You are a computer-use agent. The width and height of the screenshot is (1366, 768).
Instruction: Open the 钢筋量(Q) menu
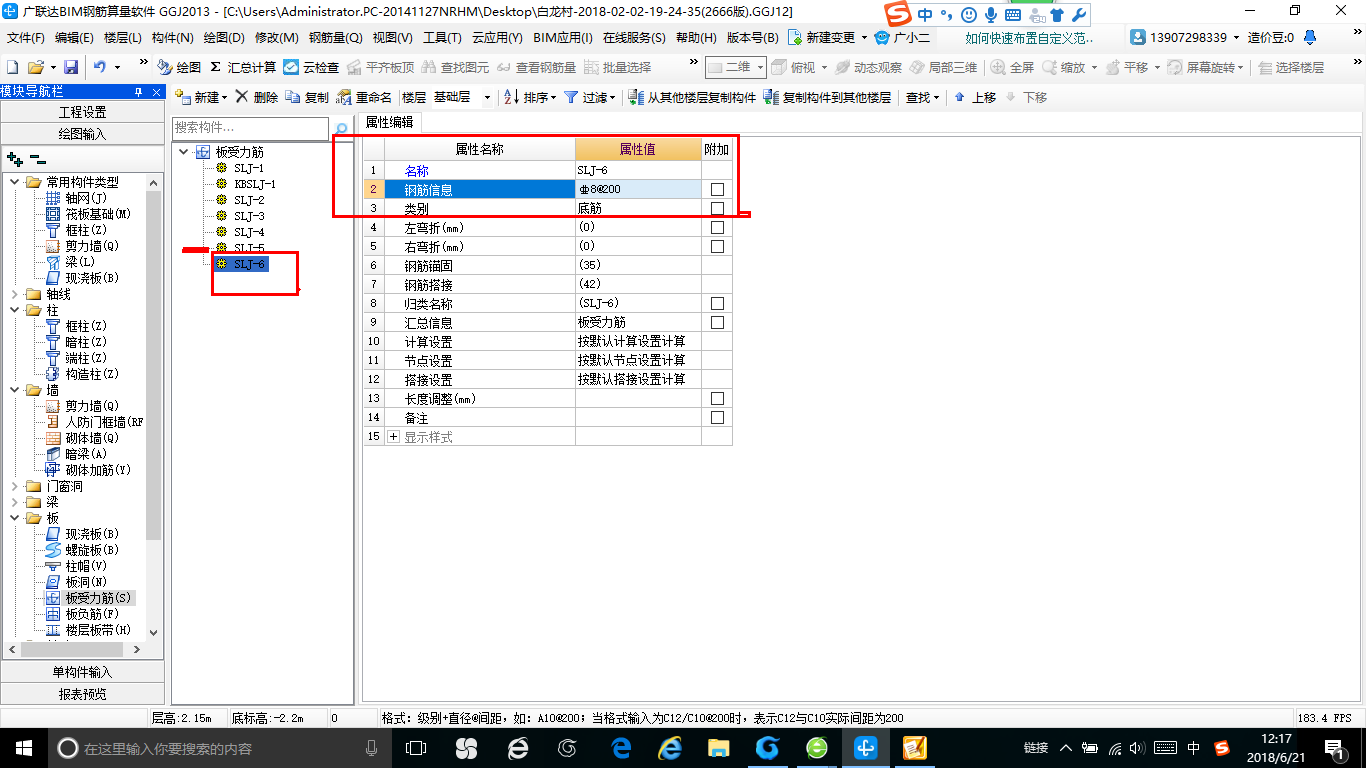click(335, 38)
